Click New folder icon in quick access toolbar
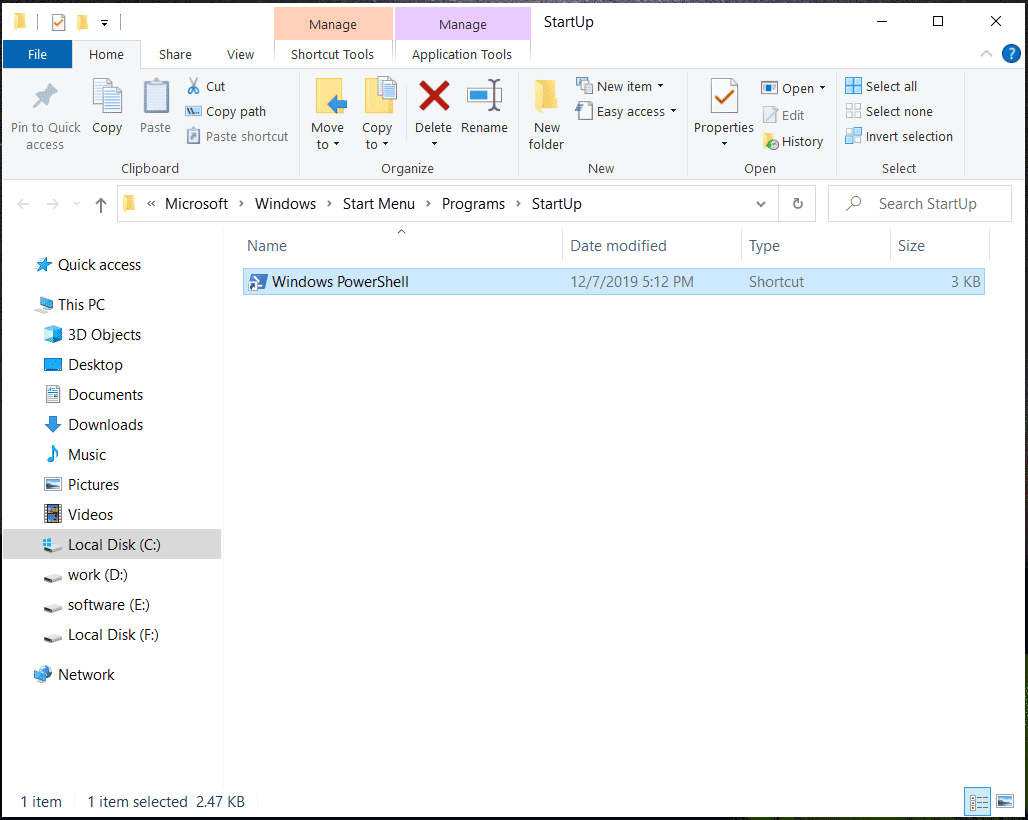This screenshot has height=820, width=1028. (83, 23)
